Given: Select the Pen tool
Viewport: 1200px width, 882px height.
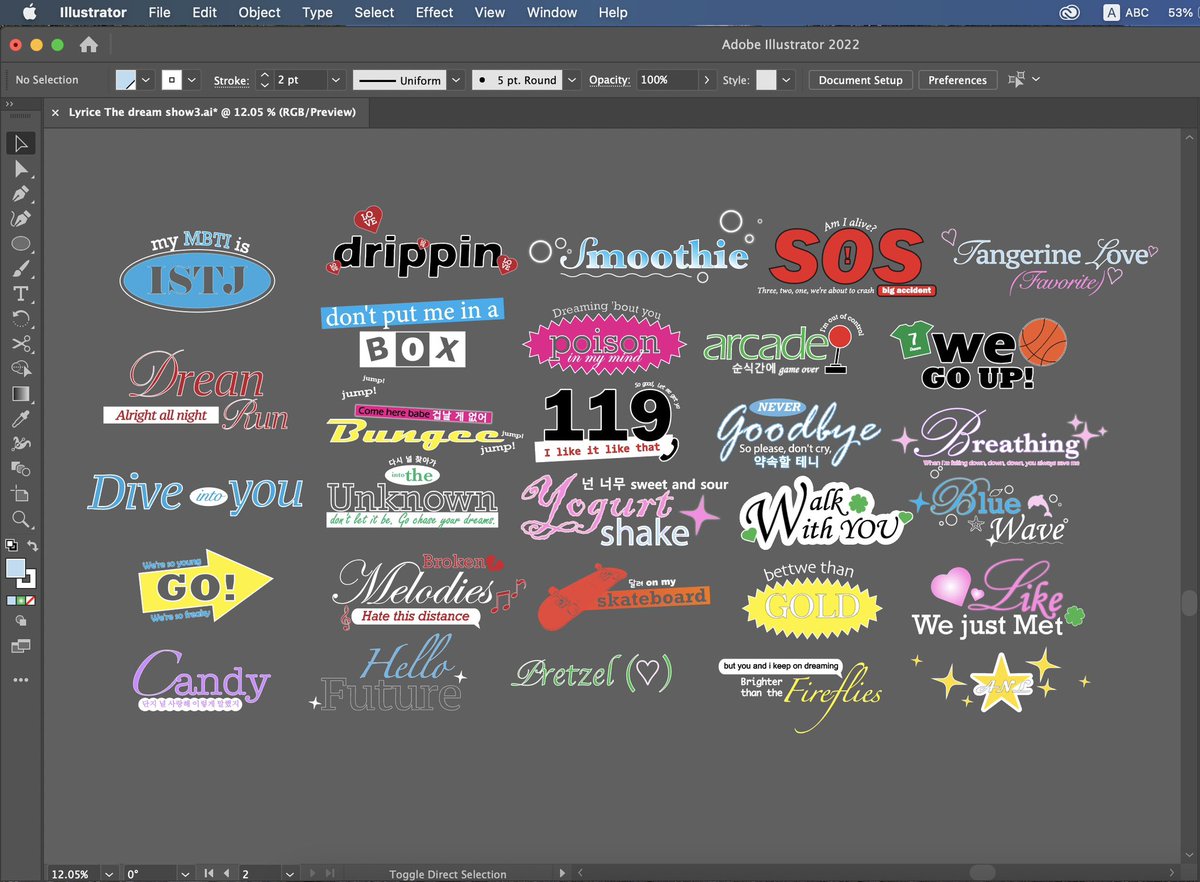Looking at the screenshot, I should (x=21, y=194).
